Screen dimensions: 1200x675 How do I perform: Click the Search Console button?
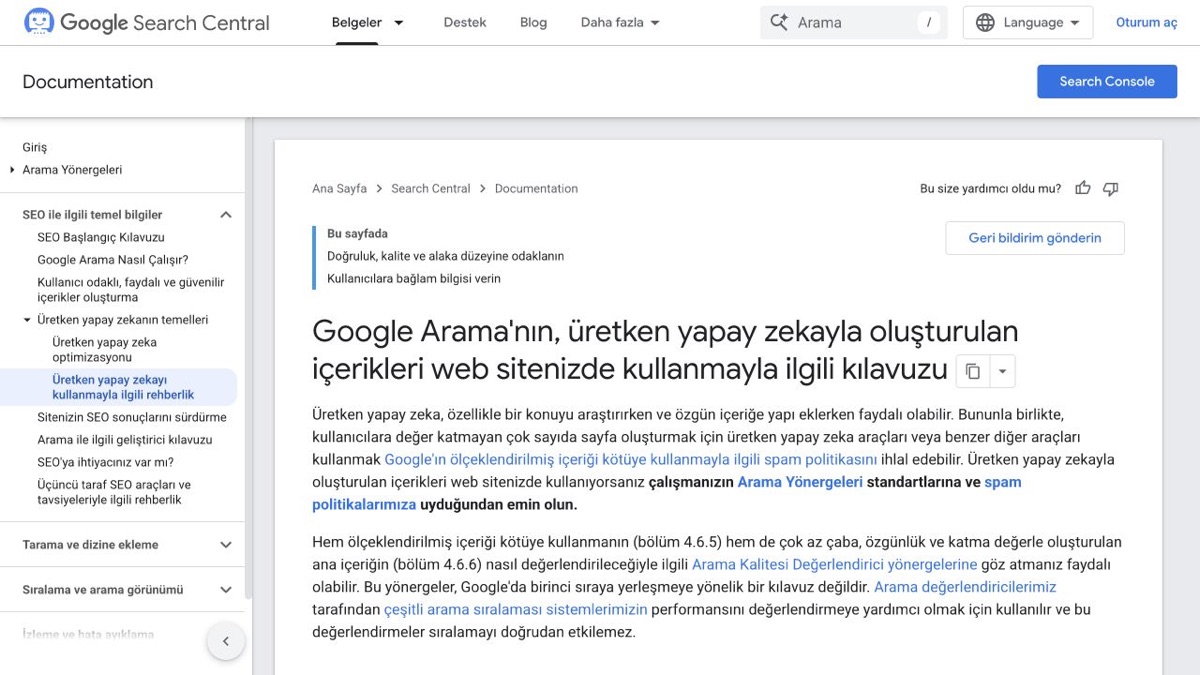(1107, 81)
